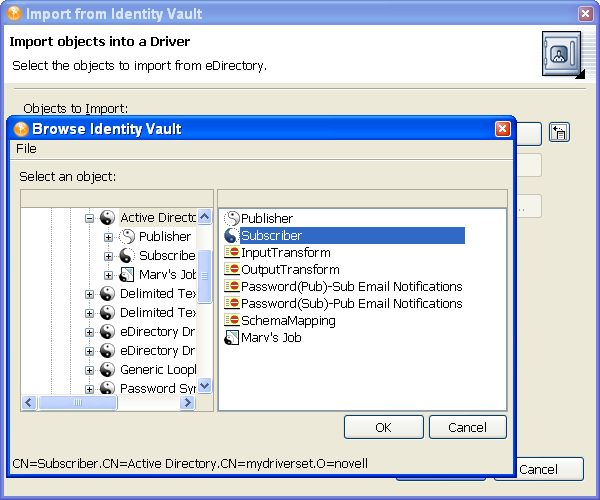This screenshot has height=500, width=600.
Task: Click tree vertical scrollbar down arrow
Action: click(x=205, y=386)
